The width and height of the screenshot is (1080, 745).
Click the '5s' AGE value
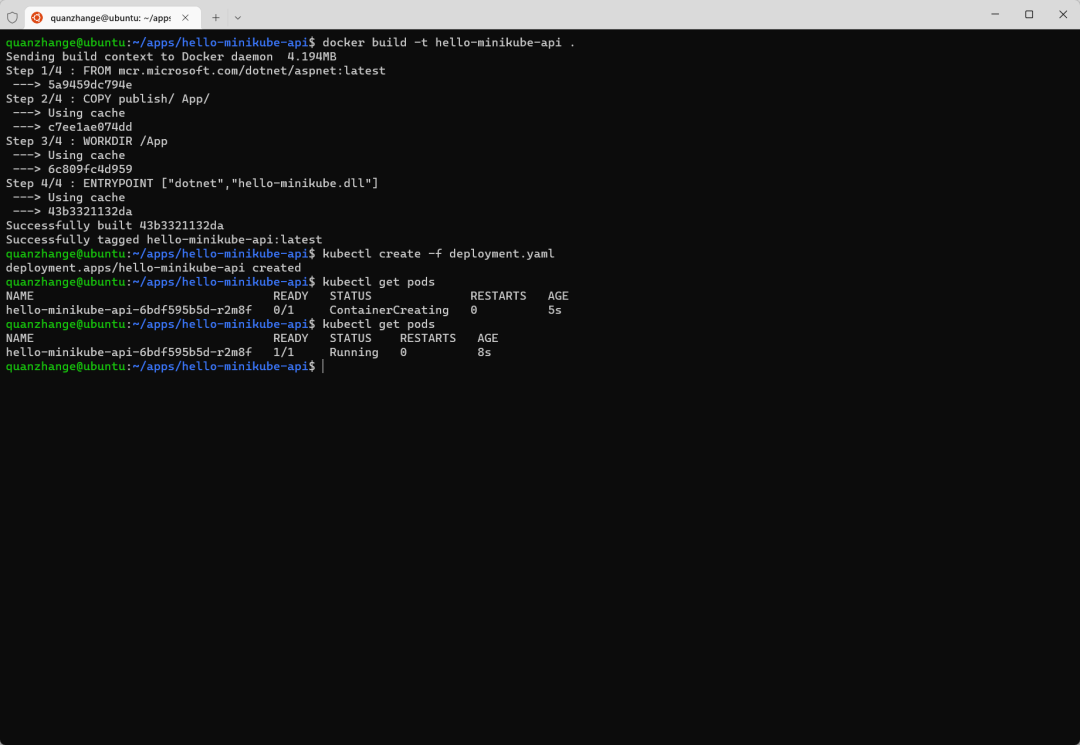point(554,311)
